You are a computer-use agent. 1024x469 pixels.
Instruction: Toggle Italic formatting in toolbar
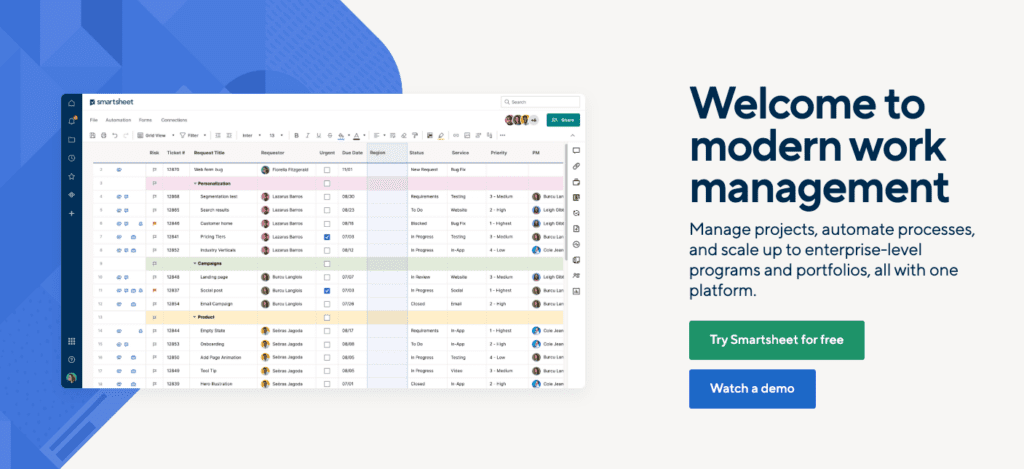point(308,135)
